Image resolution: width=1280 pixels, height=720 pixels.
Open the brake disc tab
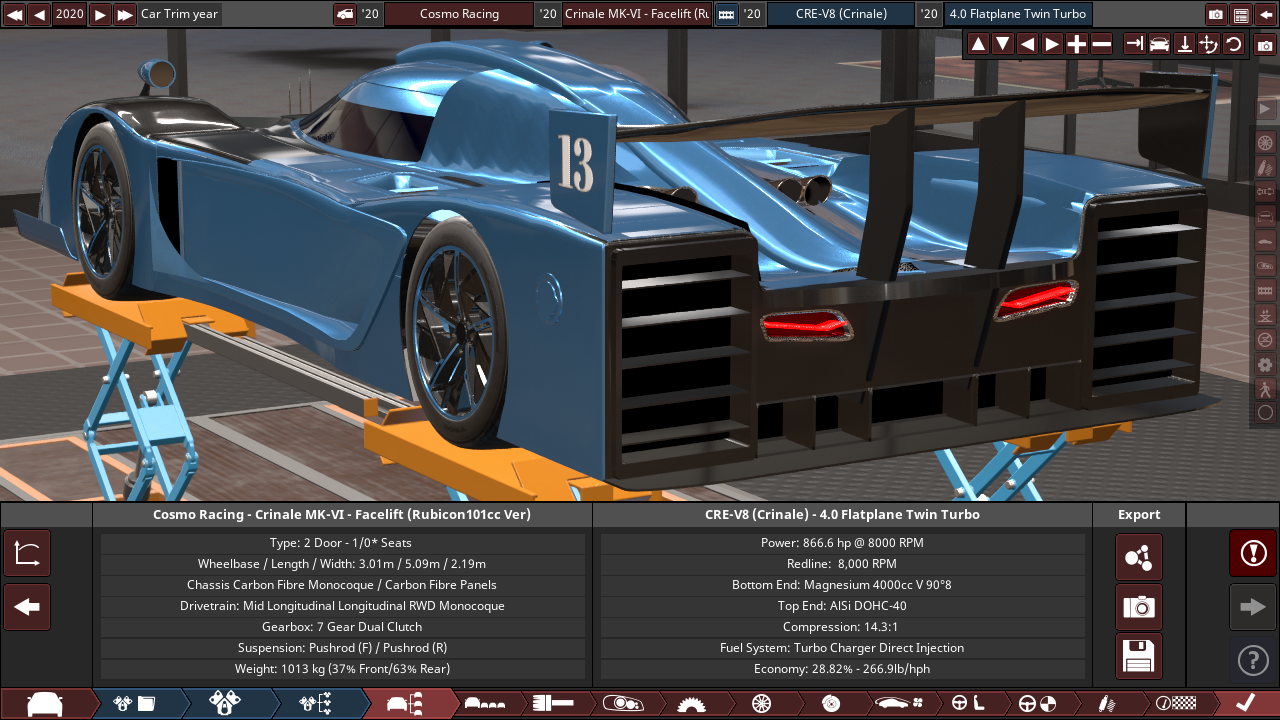(830, 704)
